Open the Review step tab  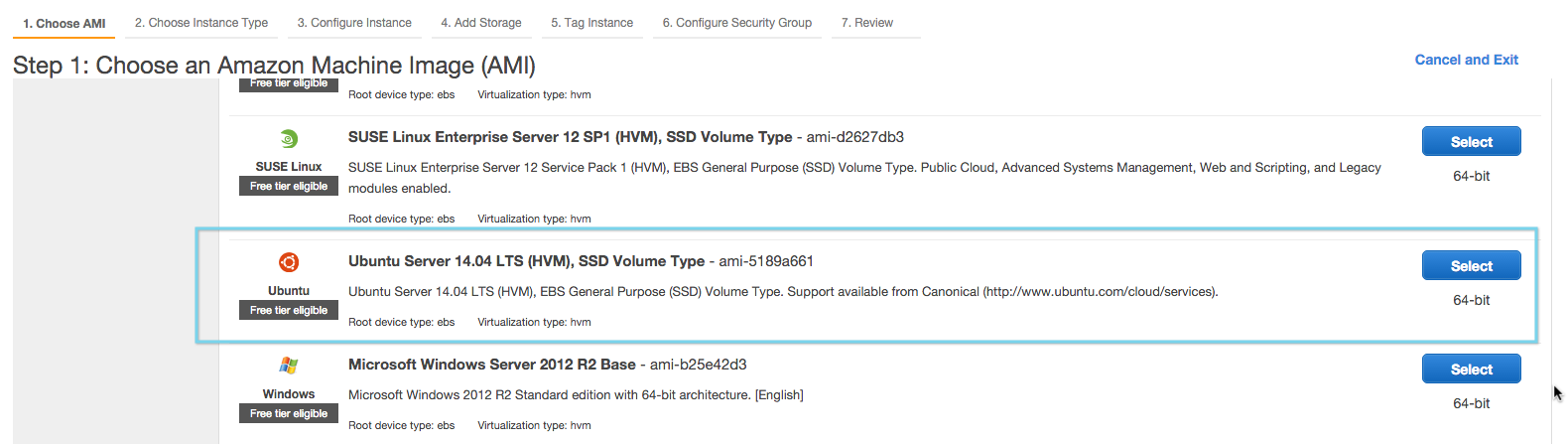(867, 23)
